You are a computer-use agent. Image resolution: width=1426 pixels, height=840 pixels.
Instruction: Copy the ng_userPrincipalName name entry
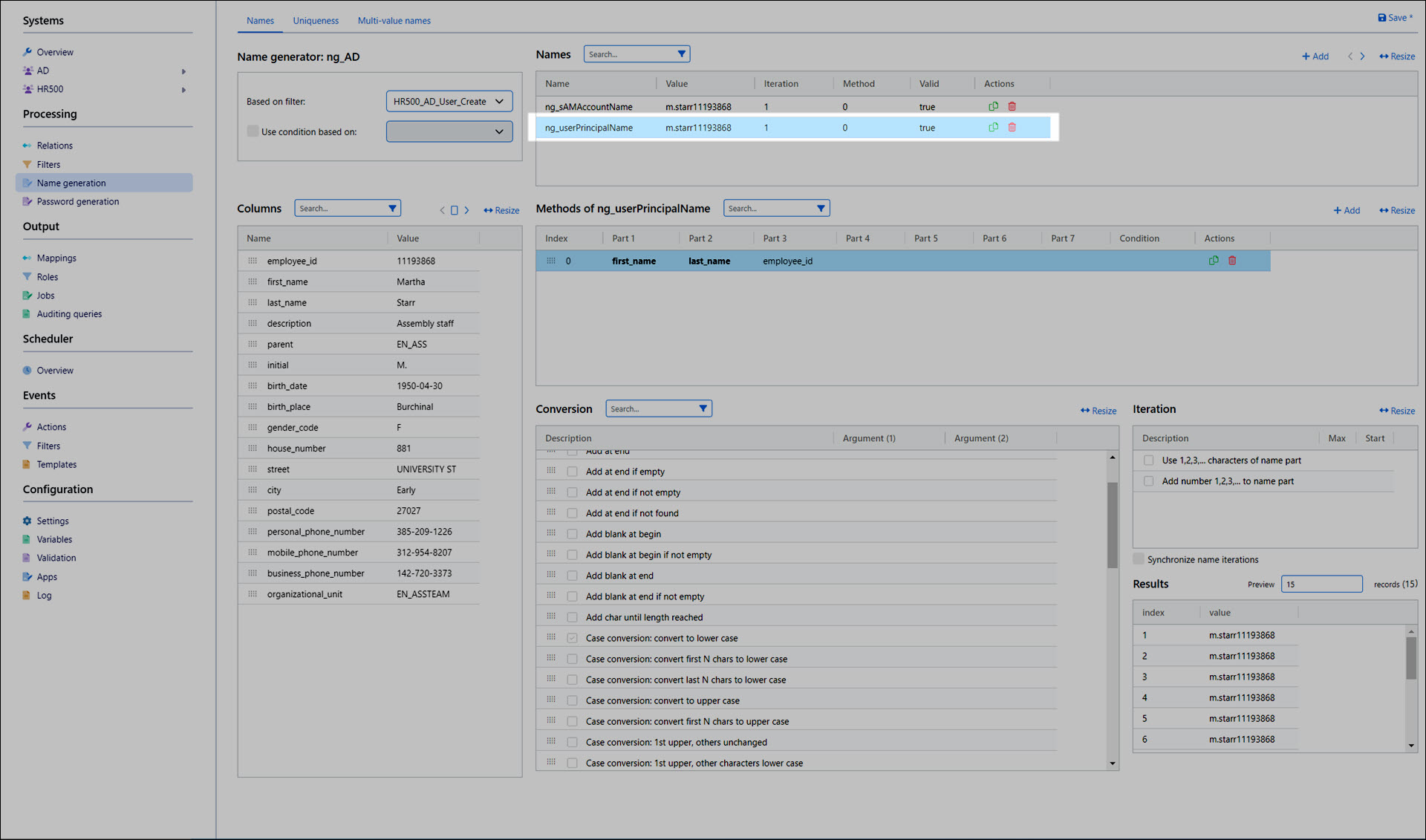[993, 128]
